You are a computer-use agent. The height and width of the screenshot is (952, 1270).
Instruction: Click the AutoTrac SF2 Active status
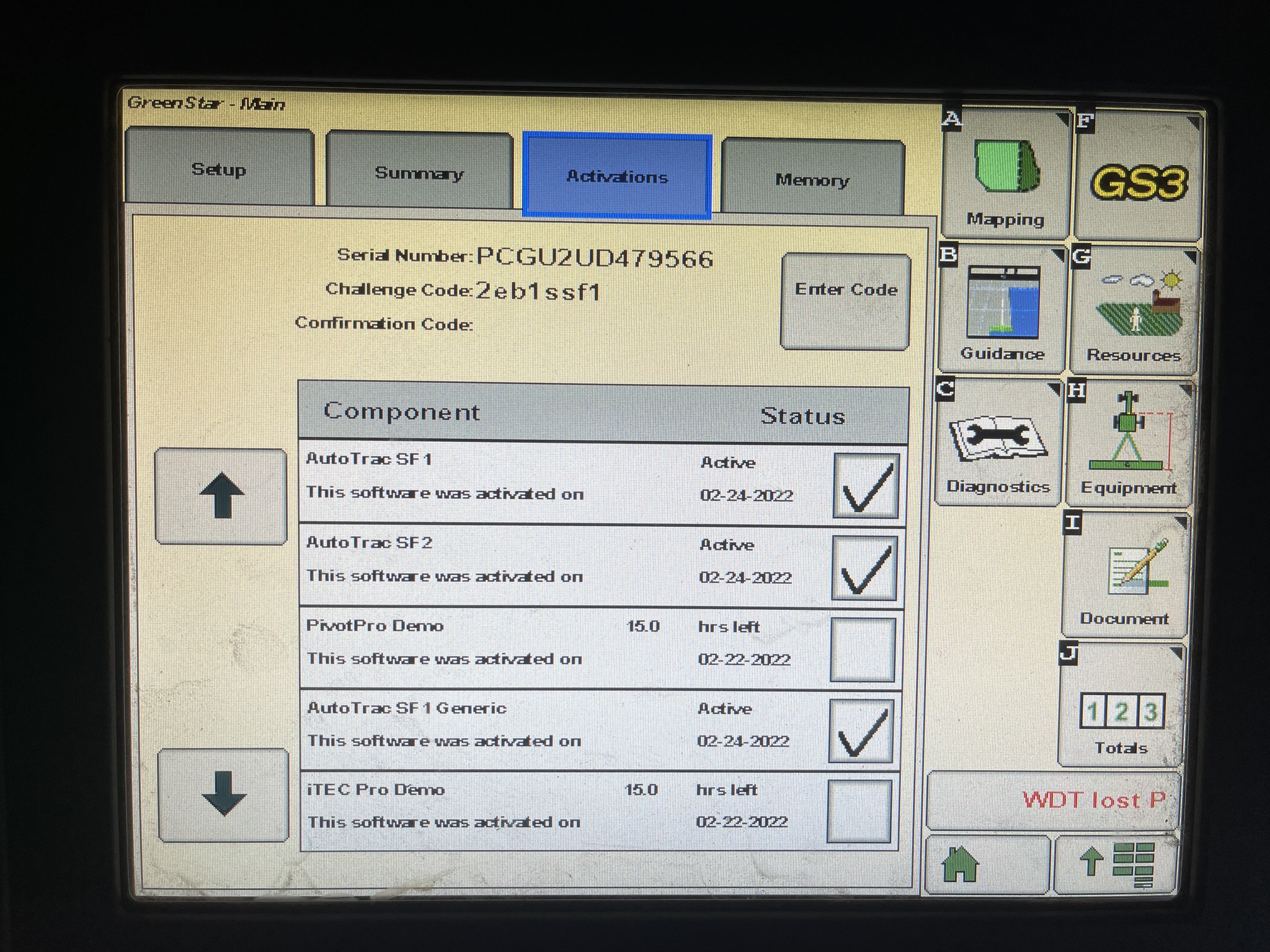pos(727,545)
